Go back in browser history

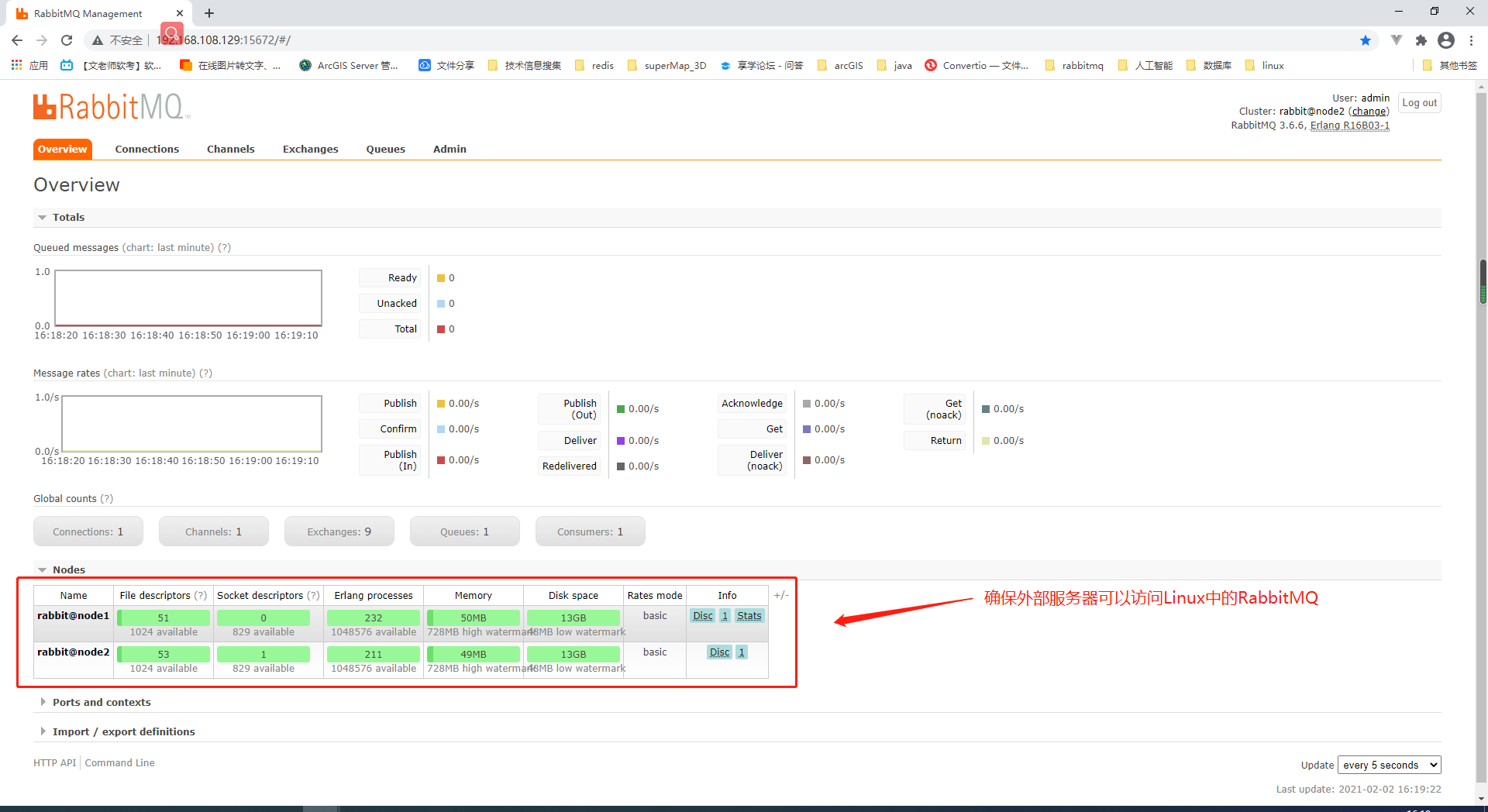point(17,40)
